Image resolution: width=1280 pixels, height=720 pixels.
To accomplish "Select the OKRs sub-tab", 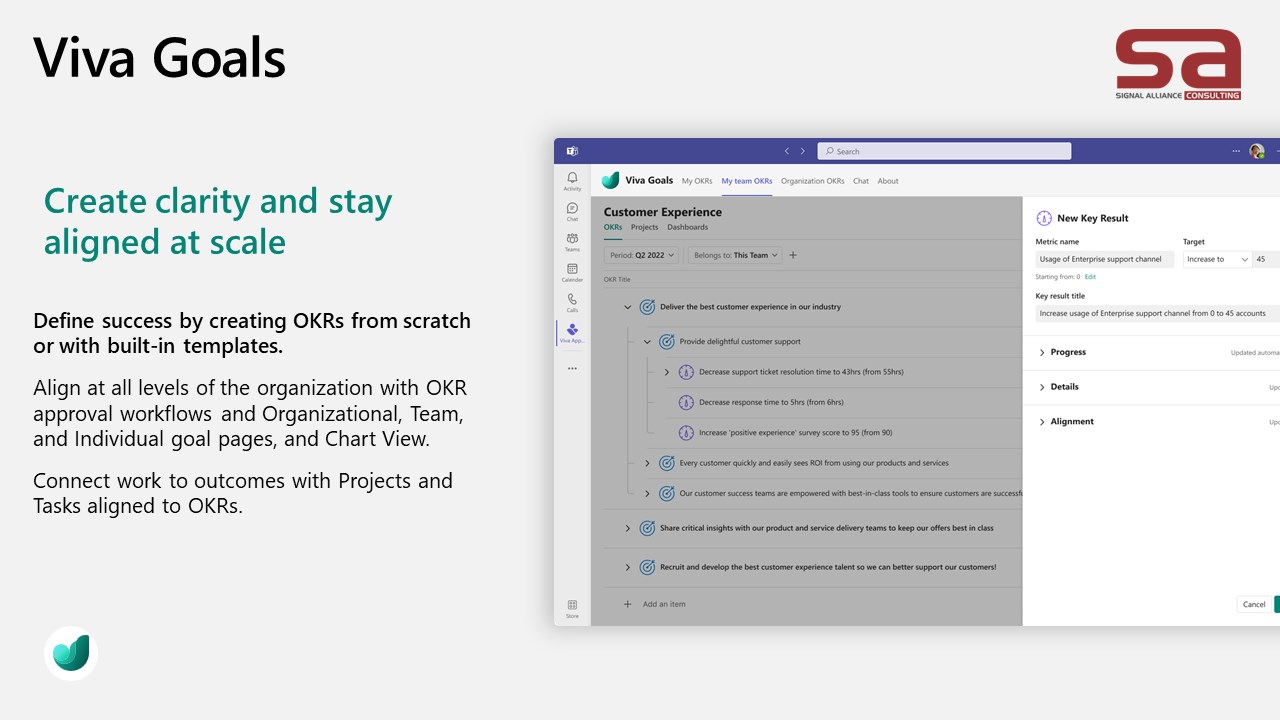I will coord(613,227).
